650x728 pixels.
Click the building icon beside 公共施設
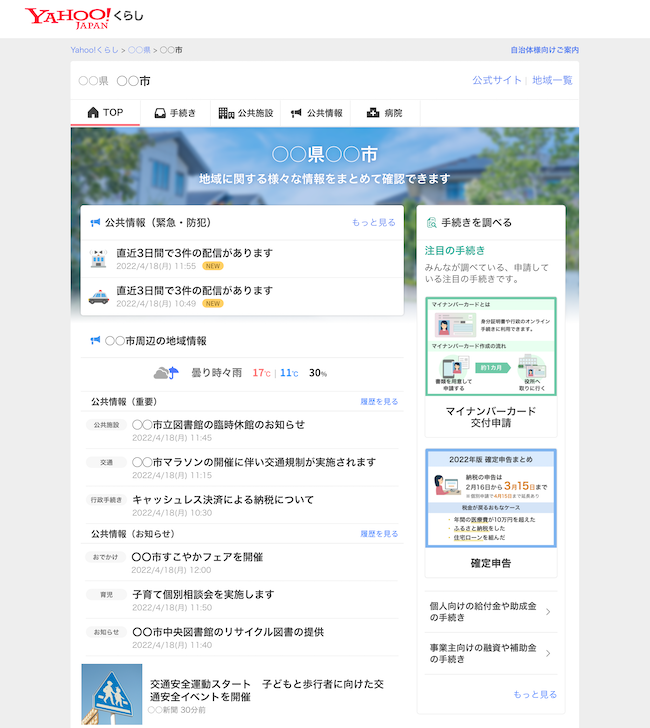tap(226, 113)
